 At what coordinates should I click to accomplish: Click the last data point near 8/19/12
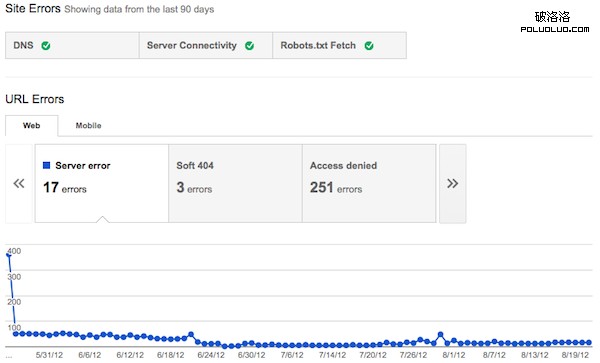pos(589,343)
